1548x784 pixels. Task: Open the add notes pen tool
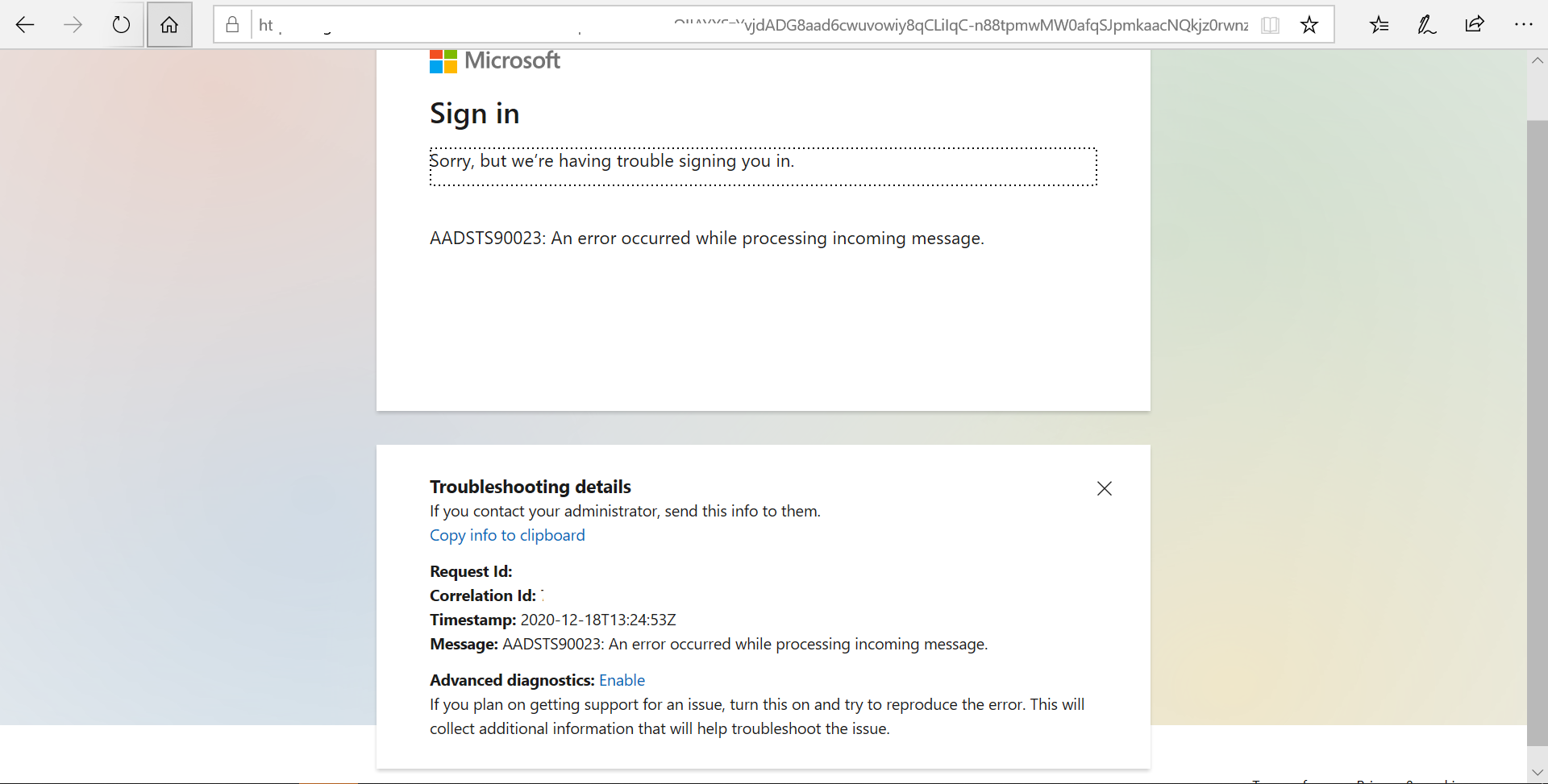click(x=1426, y=25)
